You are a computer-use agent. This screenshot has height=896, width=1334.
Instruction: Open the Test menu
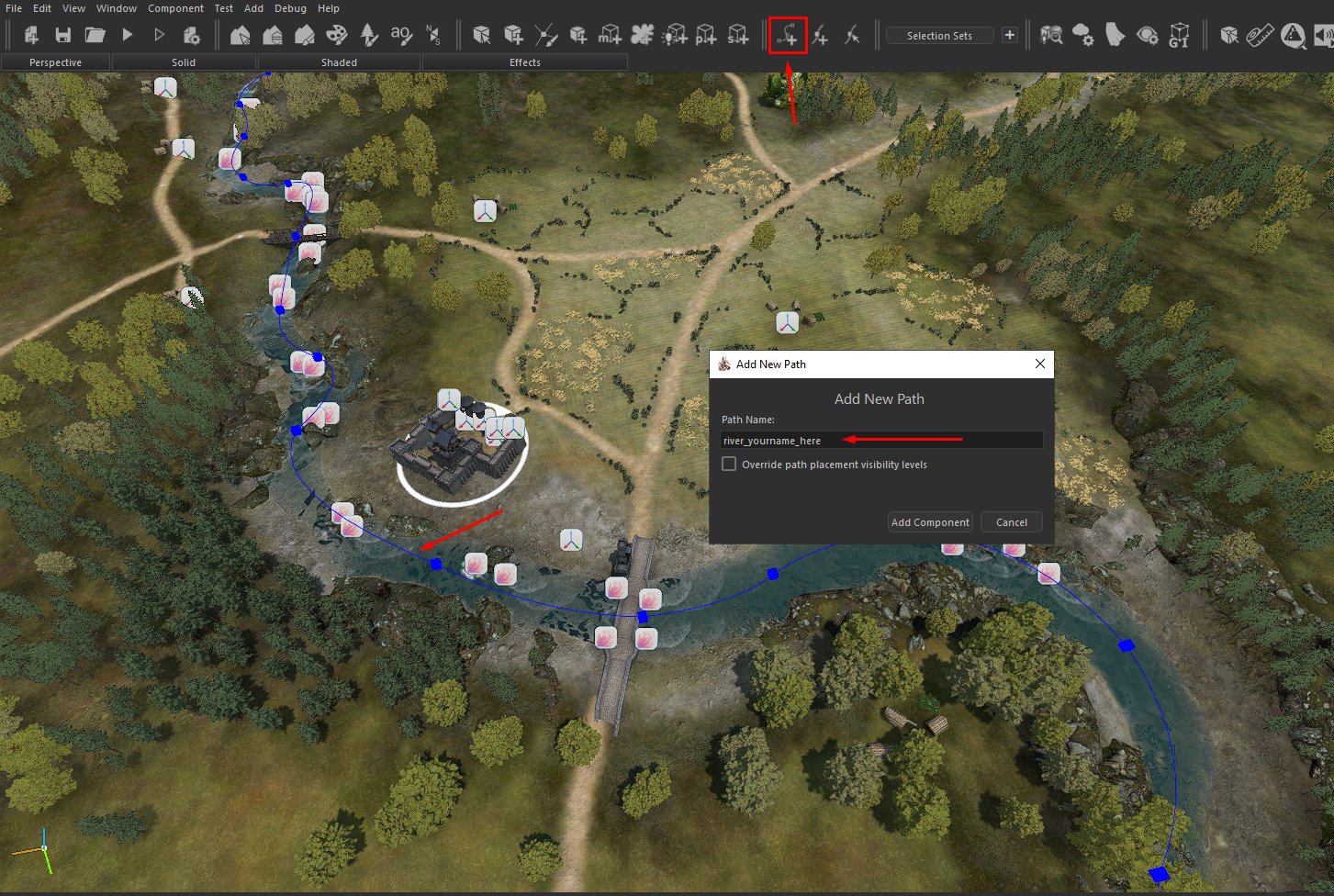click(x=223, y=8)
